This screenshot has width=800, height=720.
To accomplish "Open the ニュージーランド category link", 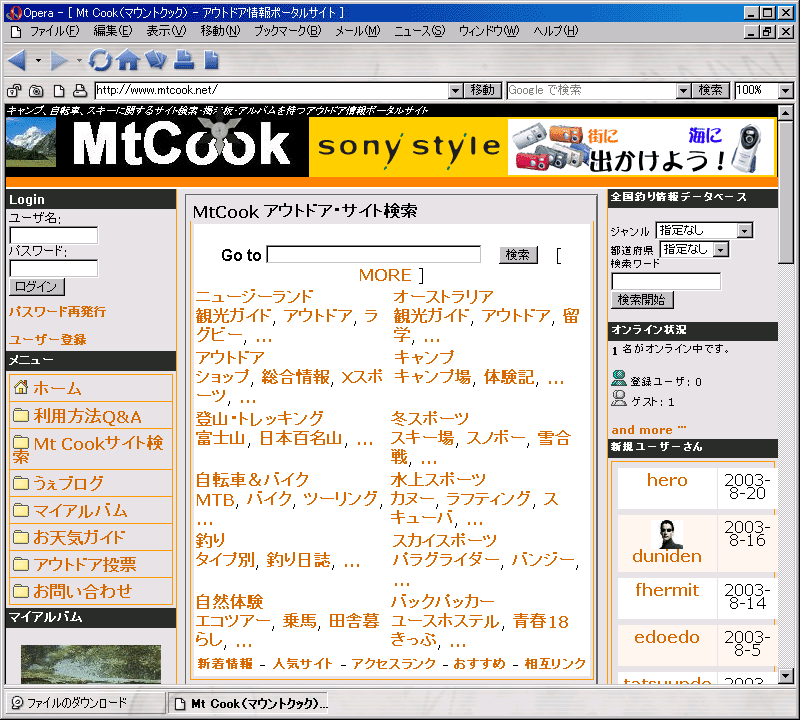I will pos(254,296).
